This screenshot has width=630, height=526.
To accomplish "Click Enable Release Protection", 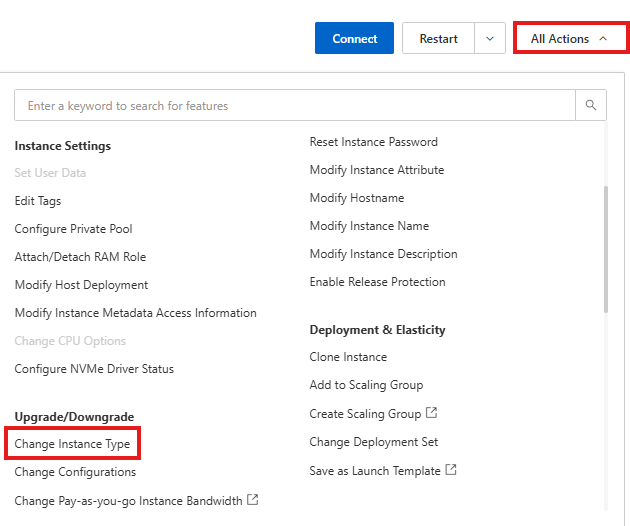I will tap(377, 282).
